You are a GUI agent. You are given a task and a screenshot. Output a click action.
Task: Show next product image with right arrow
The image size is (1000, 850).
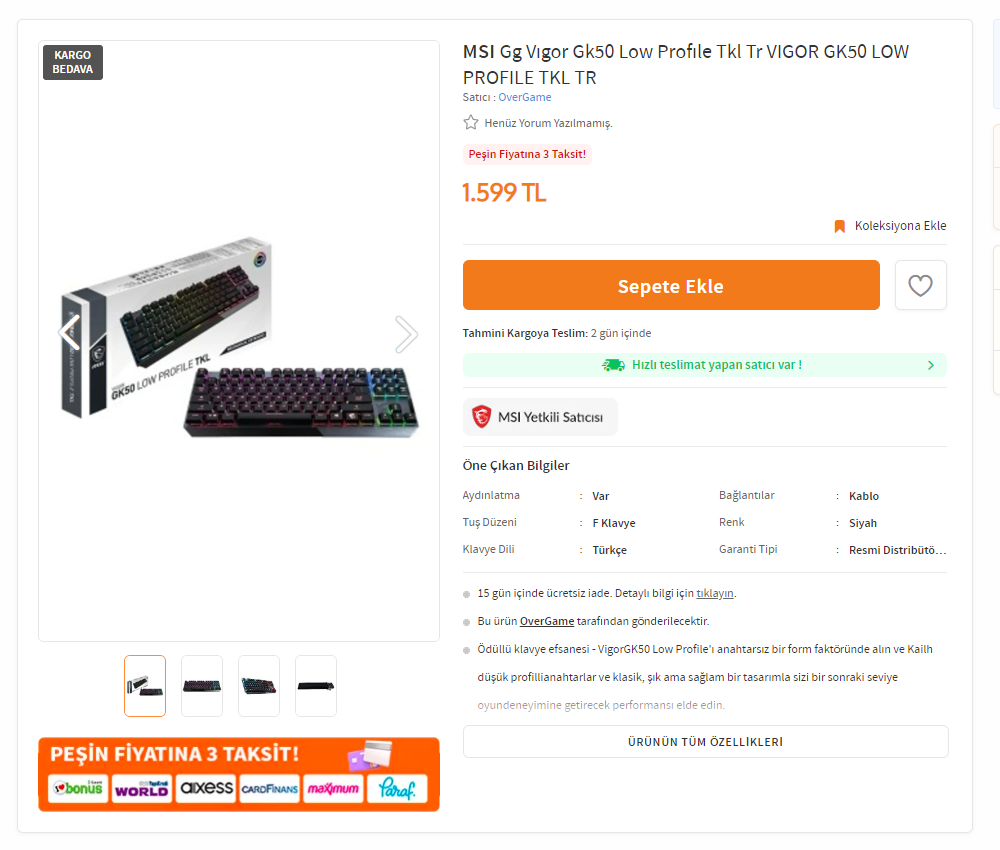tap(406, 335)
